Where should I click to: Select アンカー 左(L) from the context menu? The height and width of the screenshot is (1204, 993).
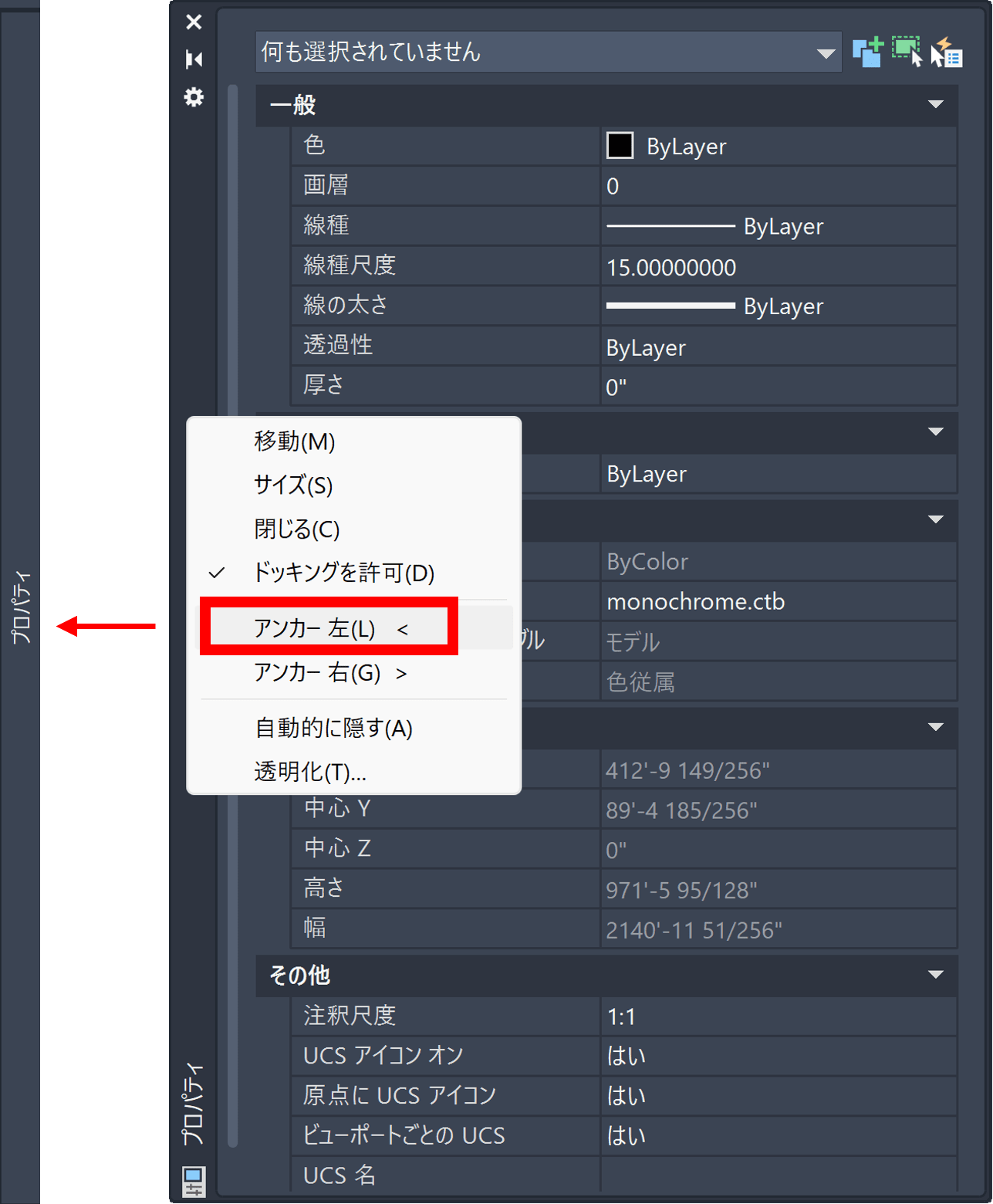point(330,628)
